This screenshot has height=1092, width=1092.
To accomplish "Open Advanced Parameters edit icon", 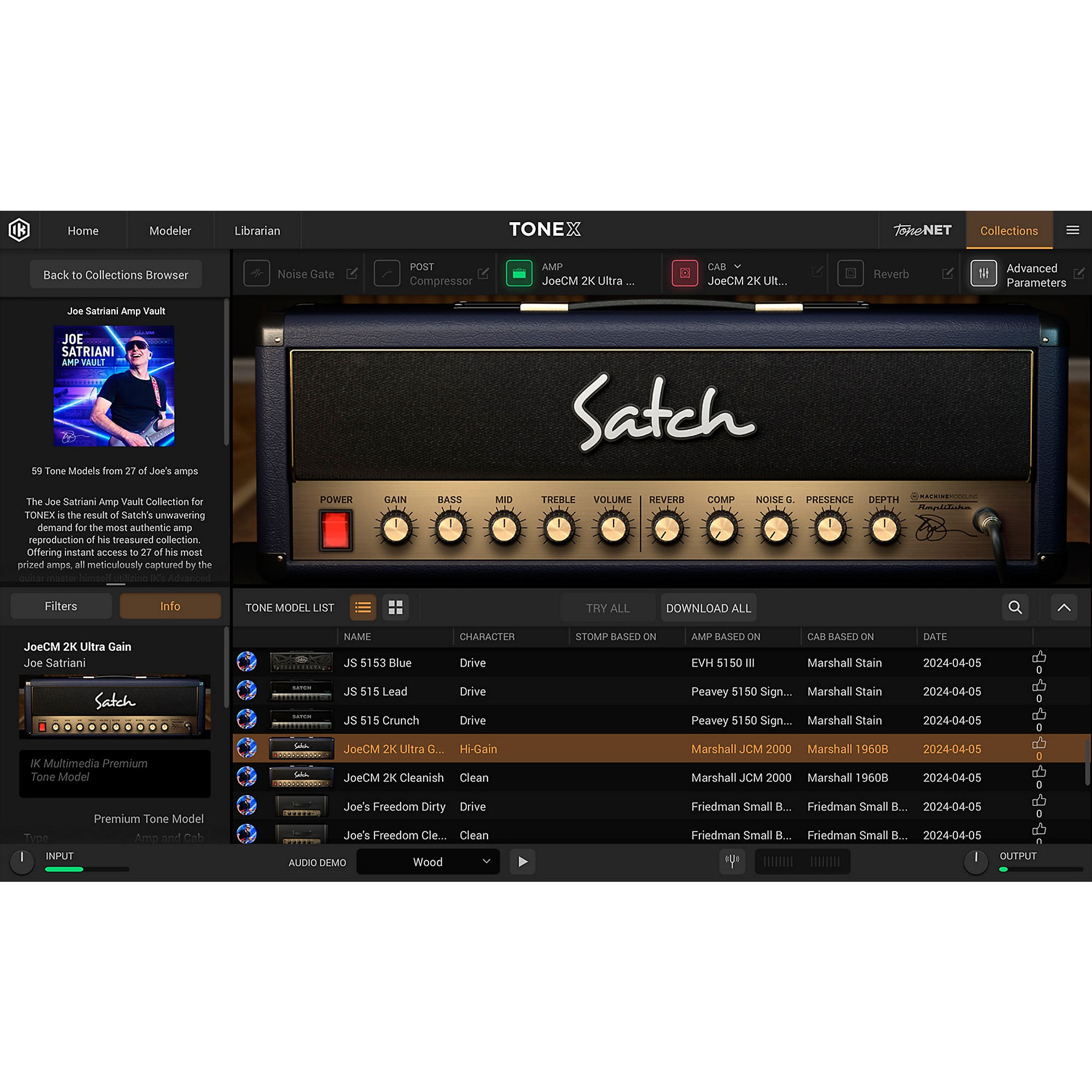I will tap(1079, 274).
